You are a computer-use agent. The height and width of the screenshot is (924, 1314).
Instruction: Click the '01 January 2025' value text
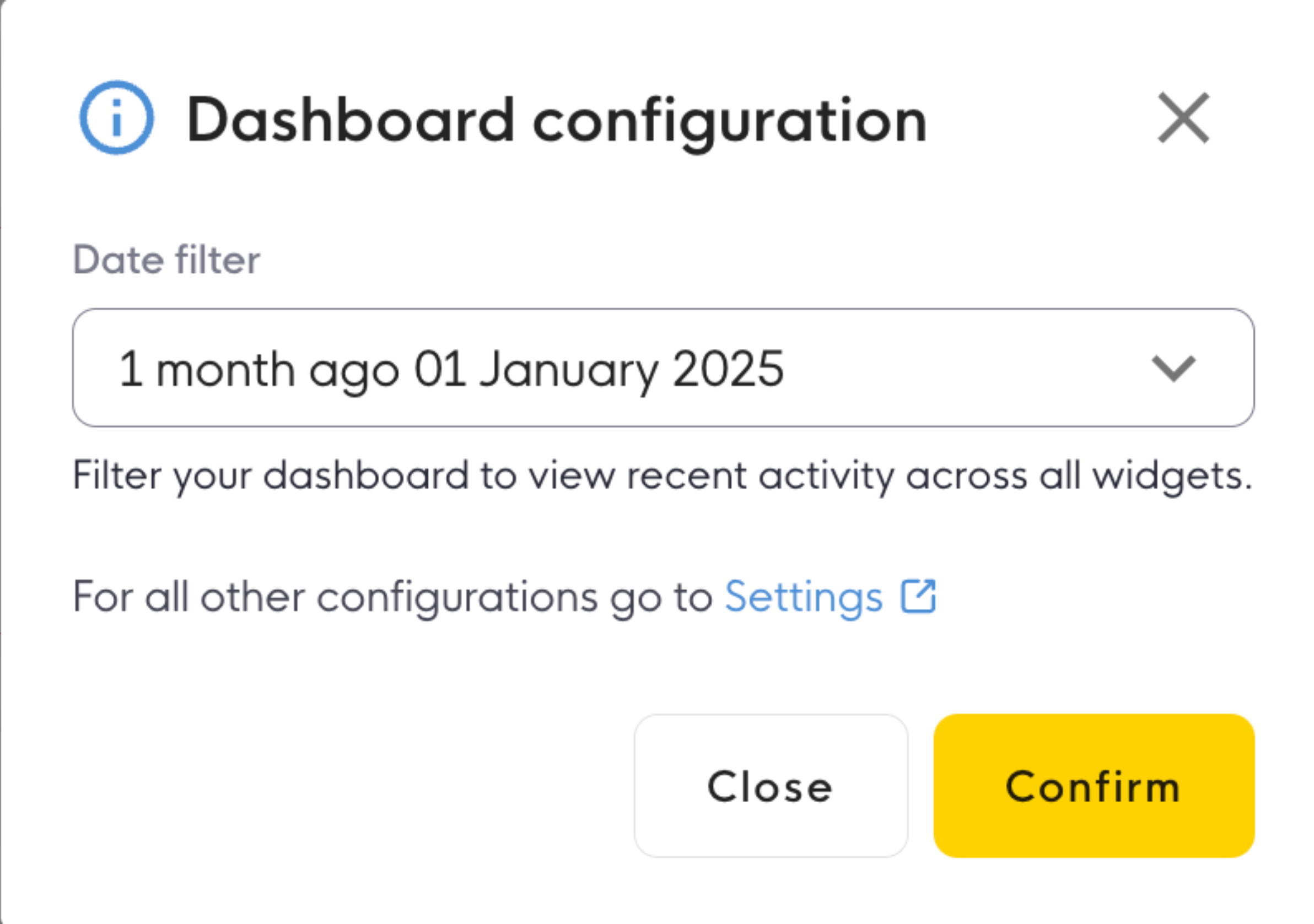click(599, 370)
